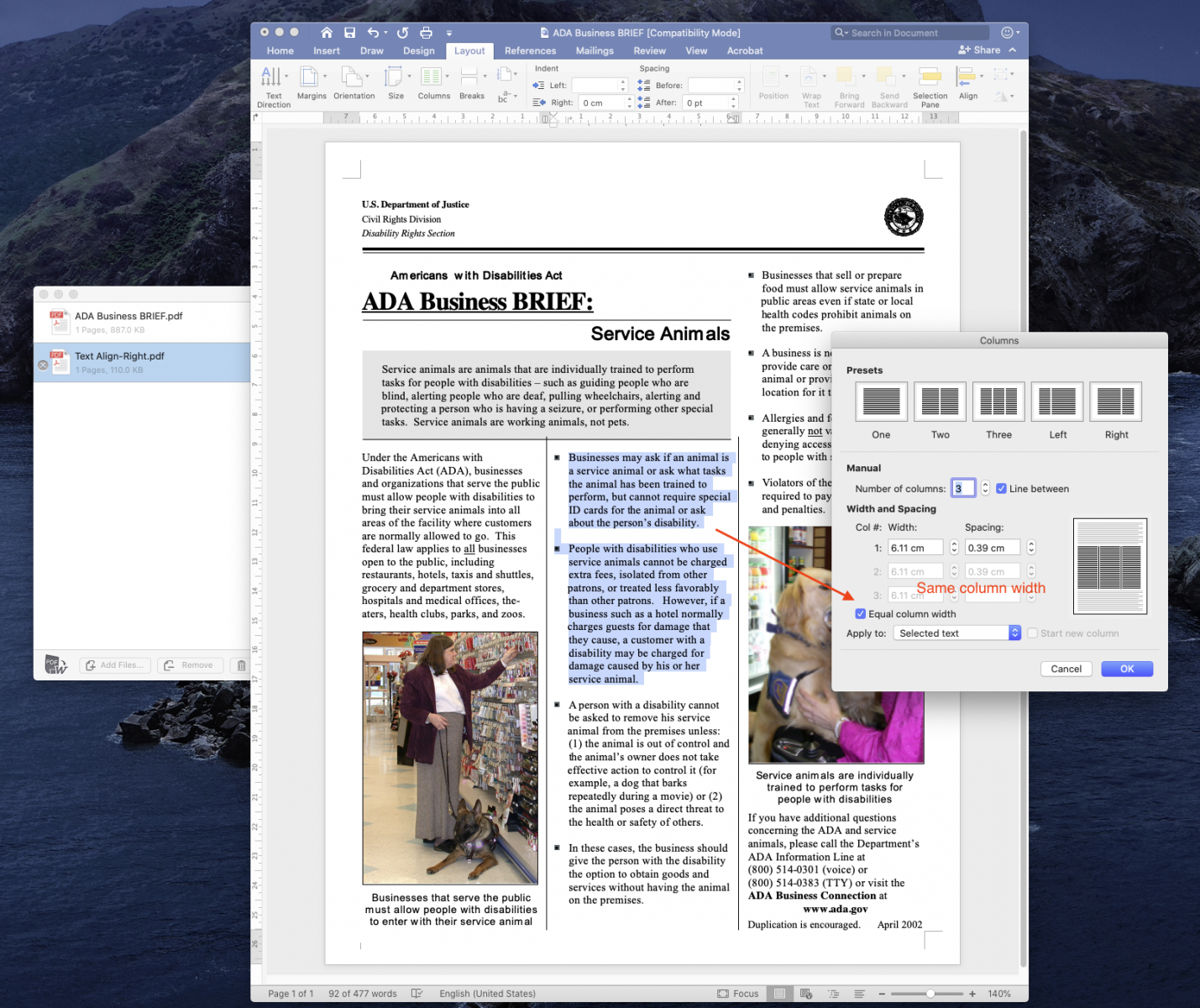Open Text Direction options in Layout ribbon
1200x1008 pixels.
pyautogui.click(x=274, y=87)
